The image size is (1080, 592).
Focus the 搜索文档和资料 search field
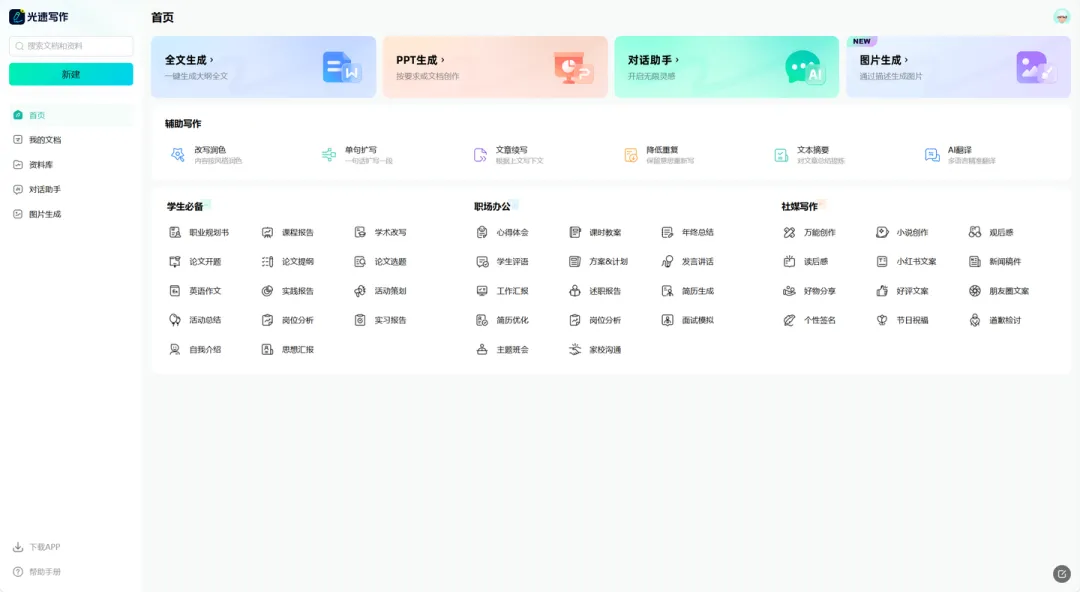point(71,46)
